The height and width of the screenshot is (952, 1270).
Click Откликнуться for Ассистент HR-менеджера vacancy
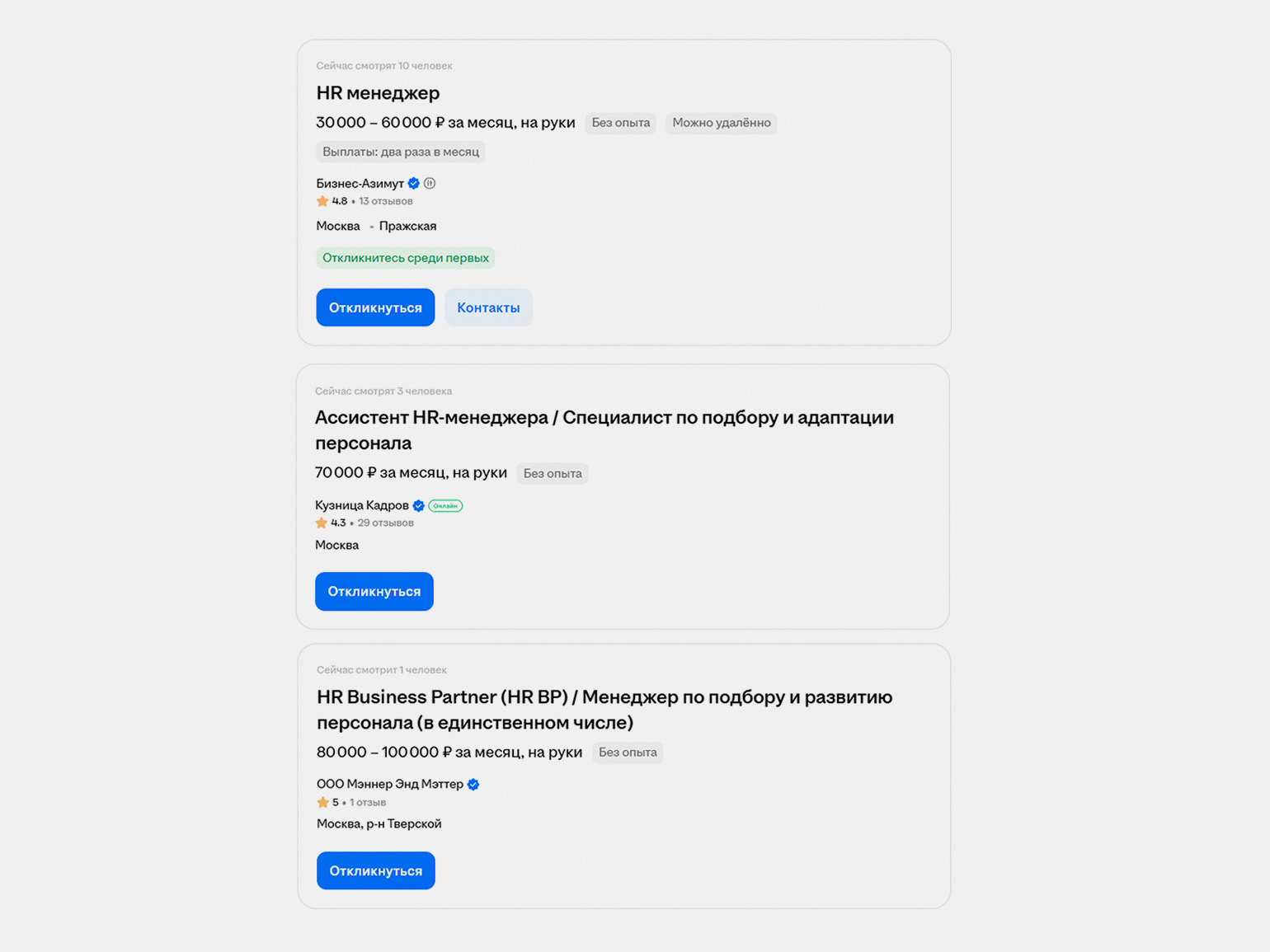tap(374, 591)
